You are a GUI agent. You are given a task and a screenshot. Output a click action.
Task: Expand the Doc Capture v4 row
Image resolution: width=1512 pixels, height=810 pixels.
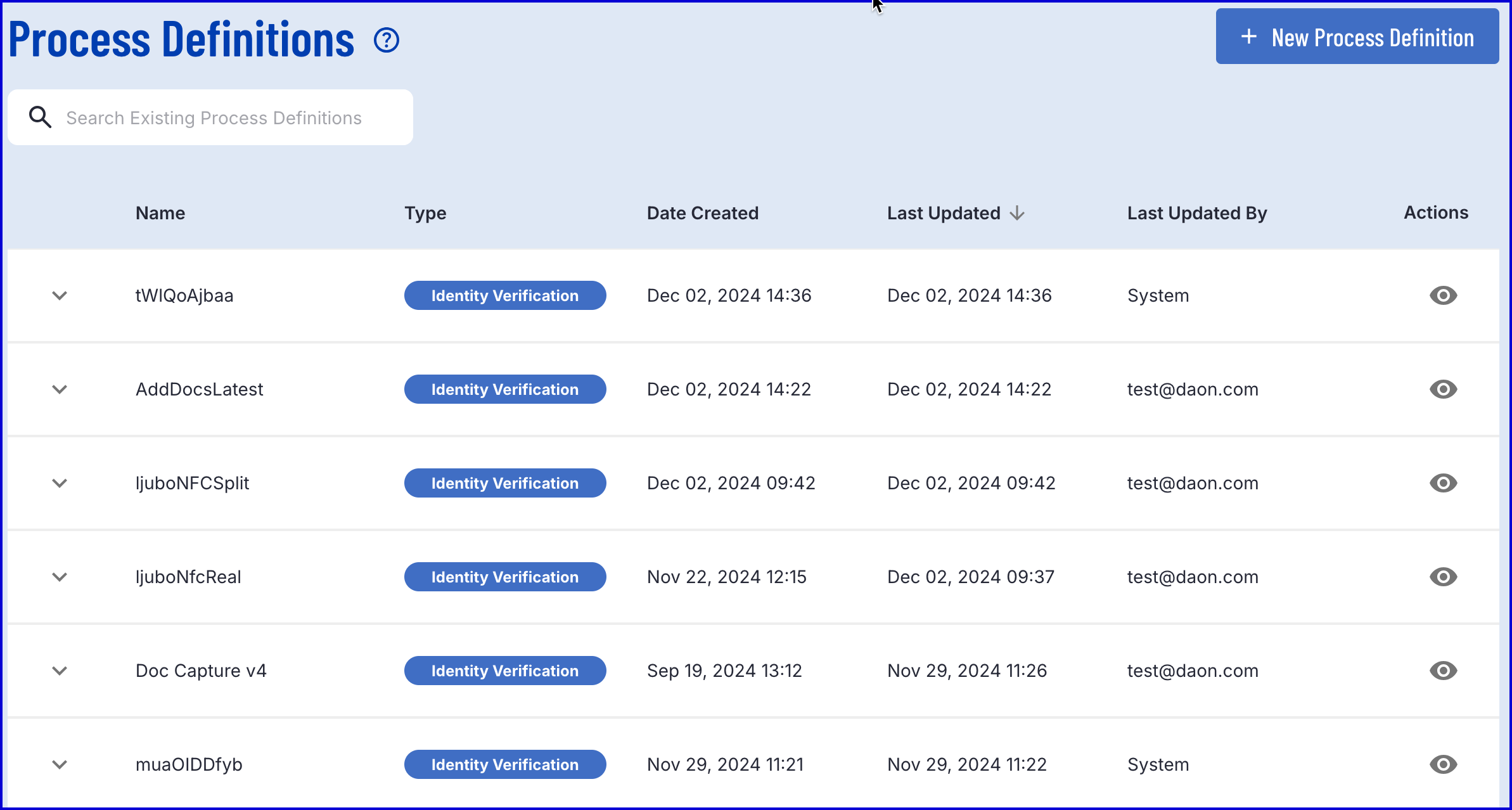click(x=60, y=671)
